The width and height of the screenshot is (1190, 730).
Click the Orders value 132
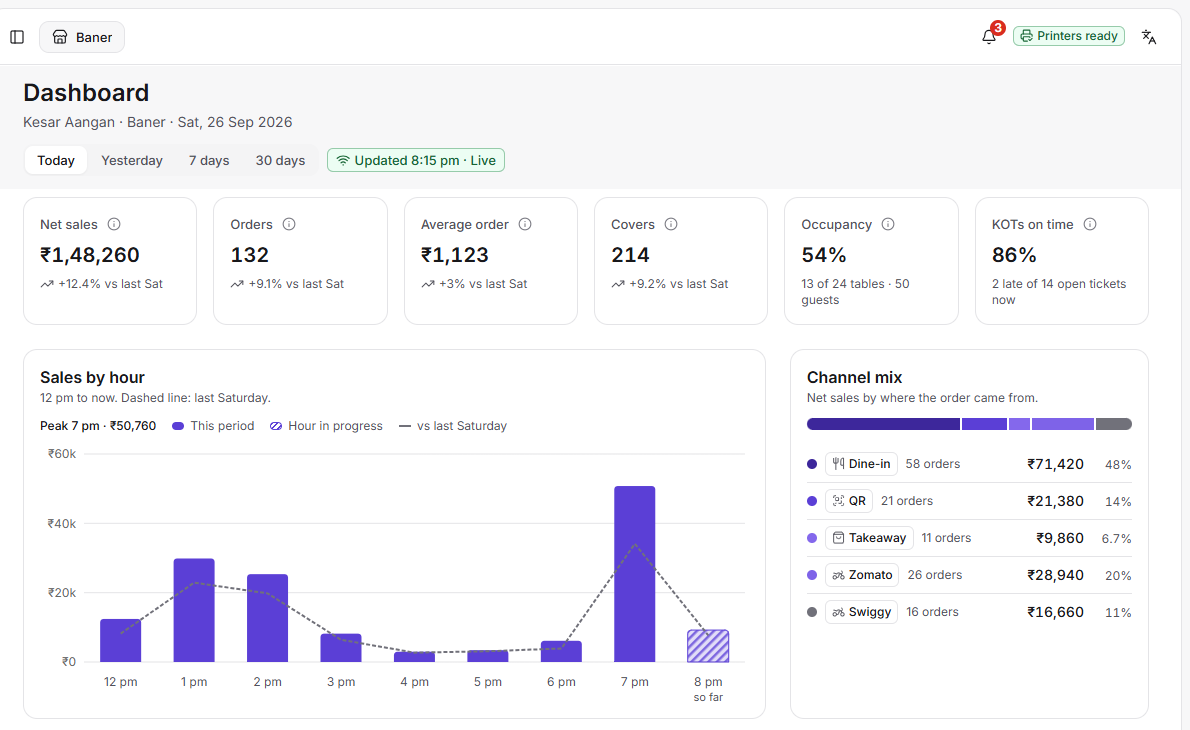(x=250, y=255)
